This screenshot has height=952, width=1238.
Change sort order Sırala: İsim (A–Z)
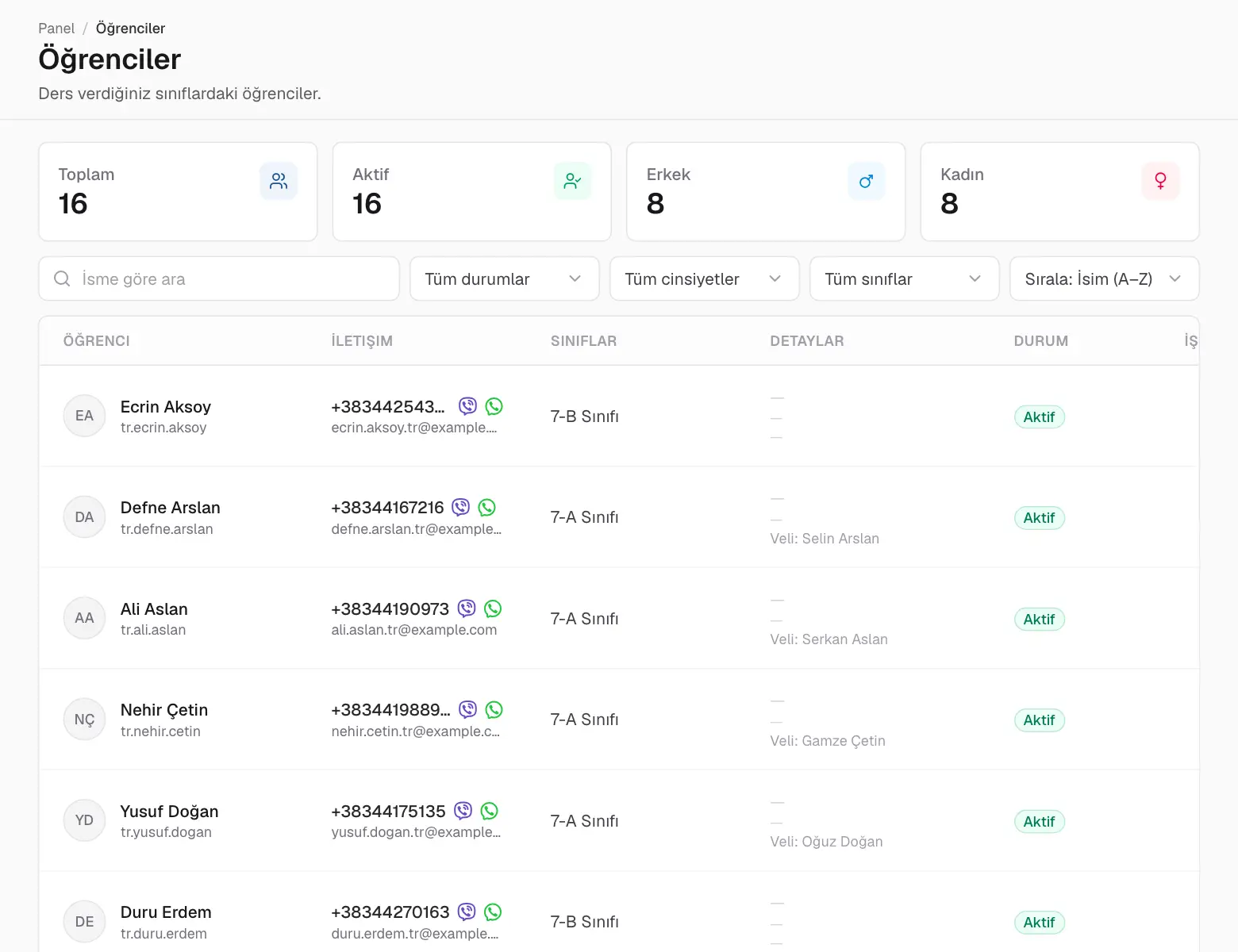[x=1105, y=278]
